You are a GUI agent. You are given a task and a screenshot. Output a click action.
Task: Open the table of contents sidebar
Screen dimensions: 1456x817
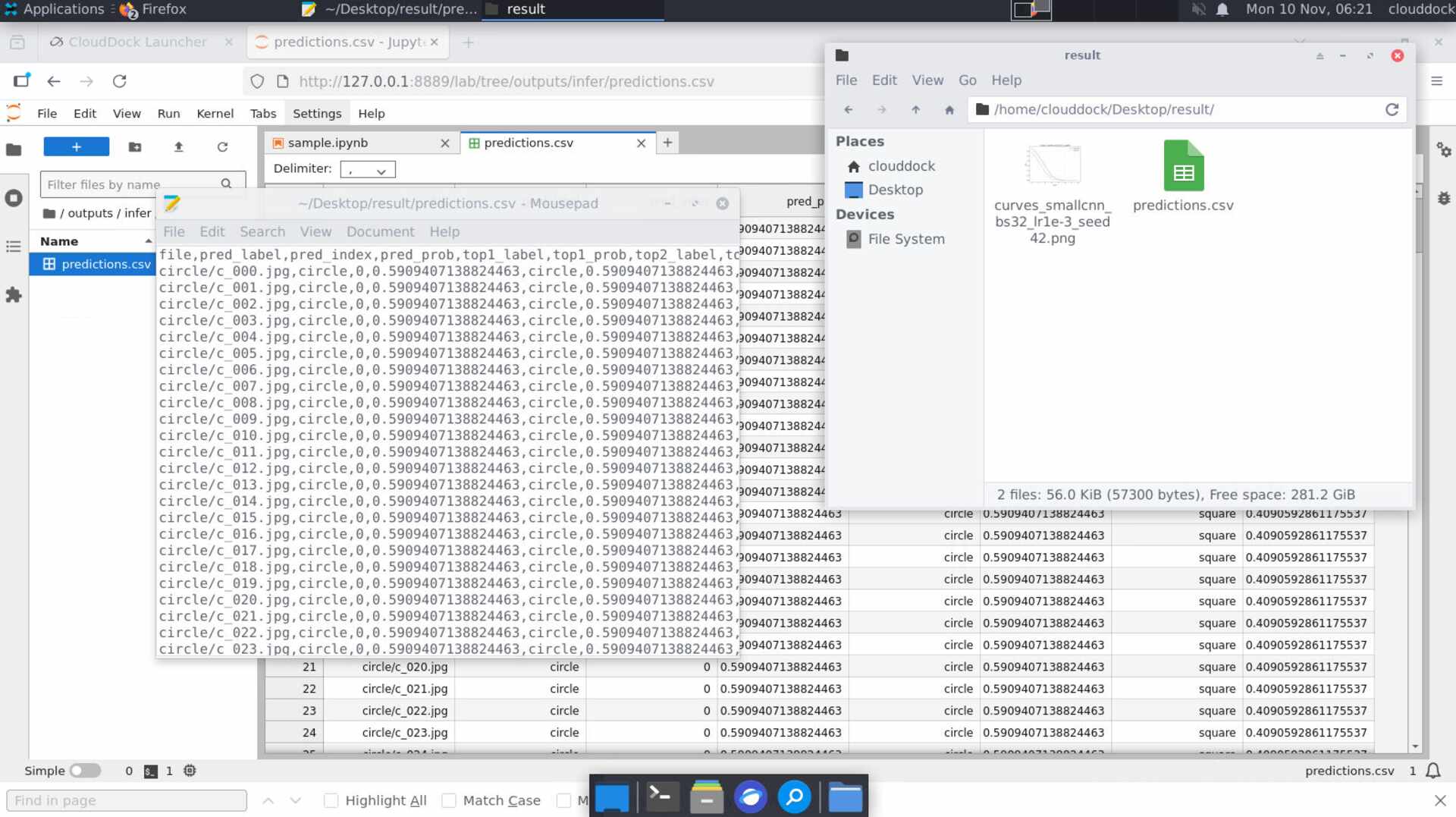point(14,247)
